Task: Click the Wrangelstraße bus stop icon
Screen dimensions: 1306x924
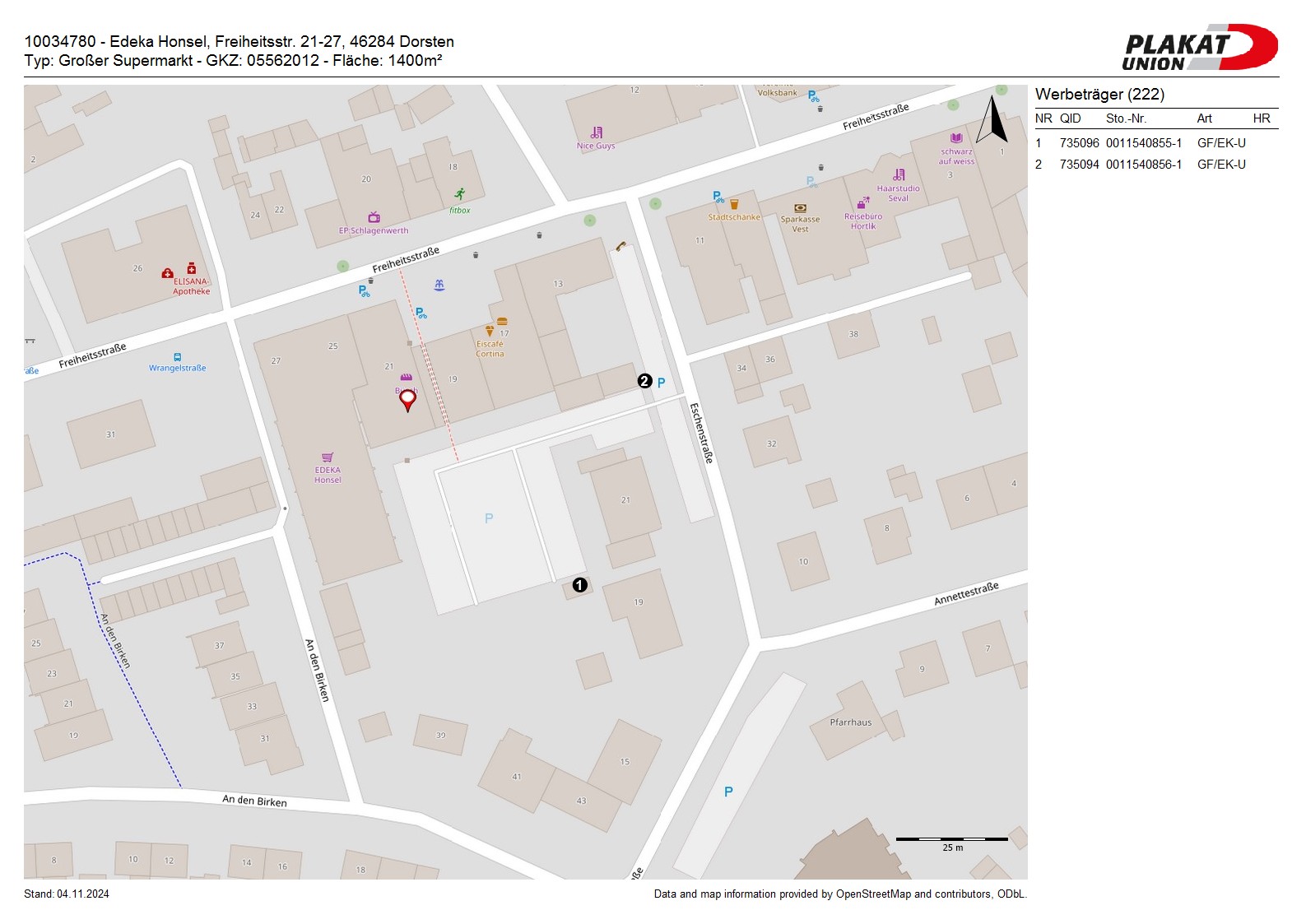Action: (178, 357)
